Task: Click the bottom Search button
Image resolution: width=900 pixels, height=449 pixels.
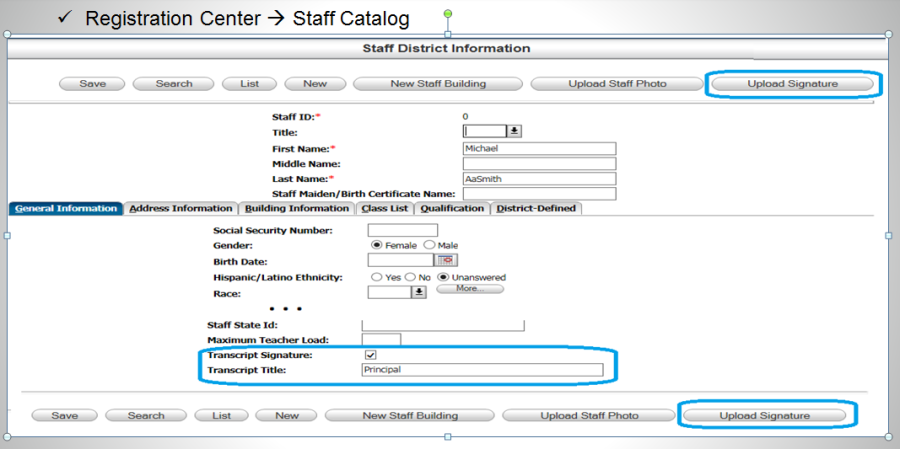Action: 146,415
